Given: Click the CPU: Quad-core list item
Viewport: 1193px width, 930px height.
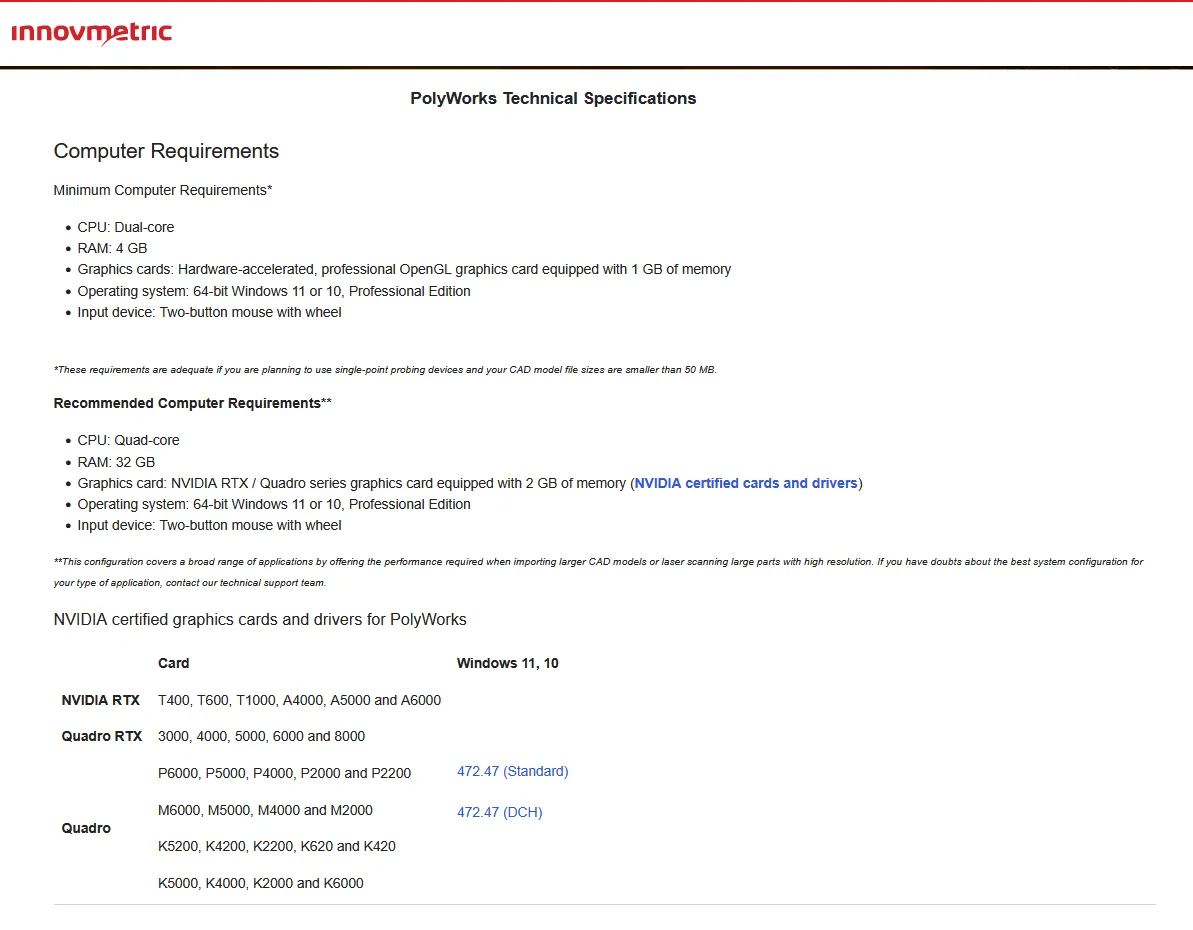Looking at the screenshot, I should point(128,440).
